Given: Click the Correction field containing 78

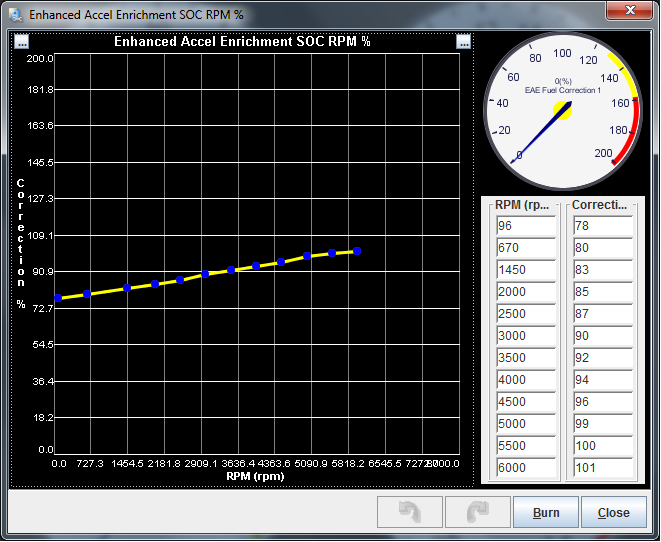Looking at the screenshot, I should click(x=602, y=226).
